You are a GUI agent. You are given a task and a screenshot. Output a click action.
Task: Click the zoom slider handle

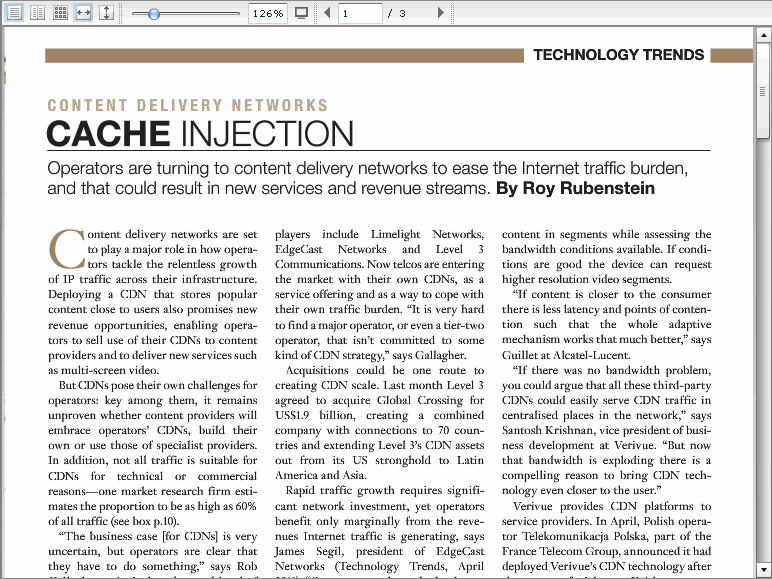[154, 14]
